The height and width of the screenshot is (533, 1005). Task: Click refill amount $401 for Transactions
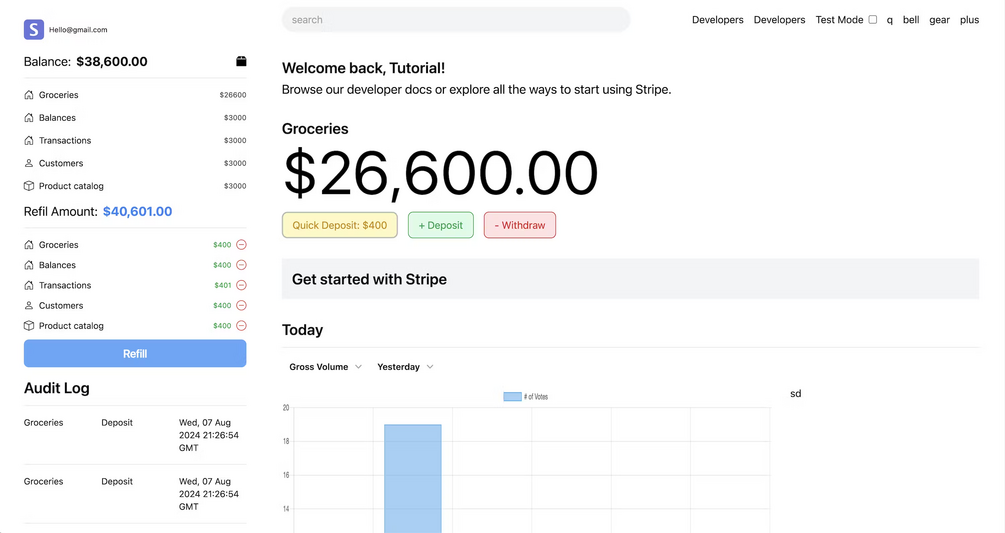coord(223,285)
